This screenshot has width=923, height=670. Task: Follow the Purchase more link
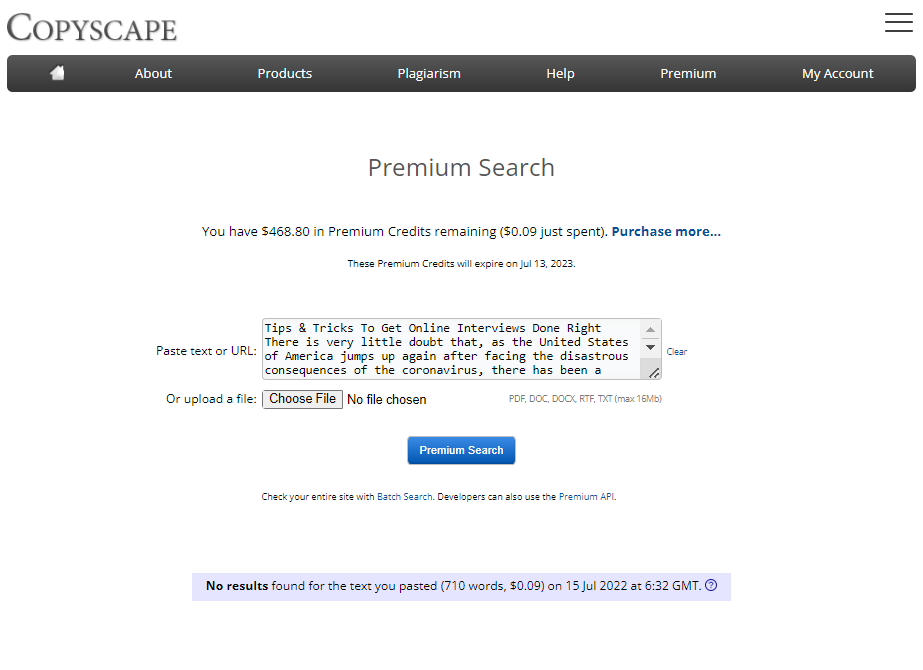click(x=666, y=231)
